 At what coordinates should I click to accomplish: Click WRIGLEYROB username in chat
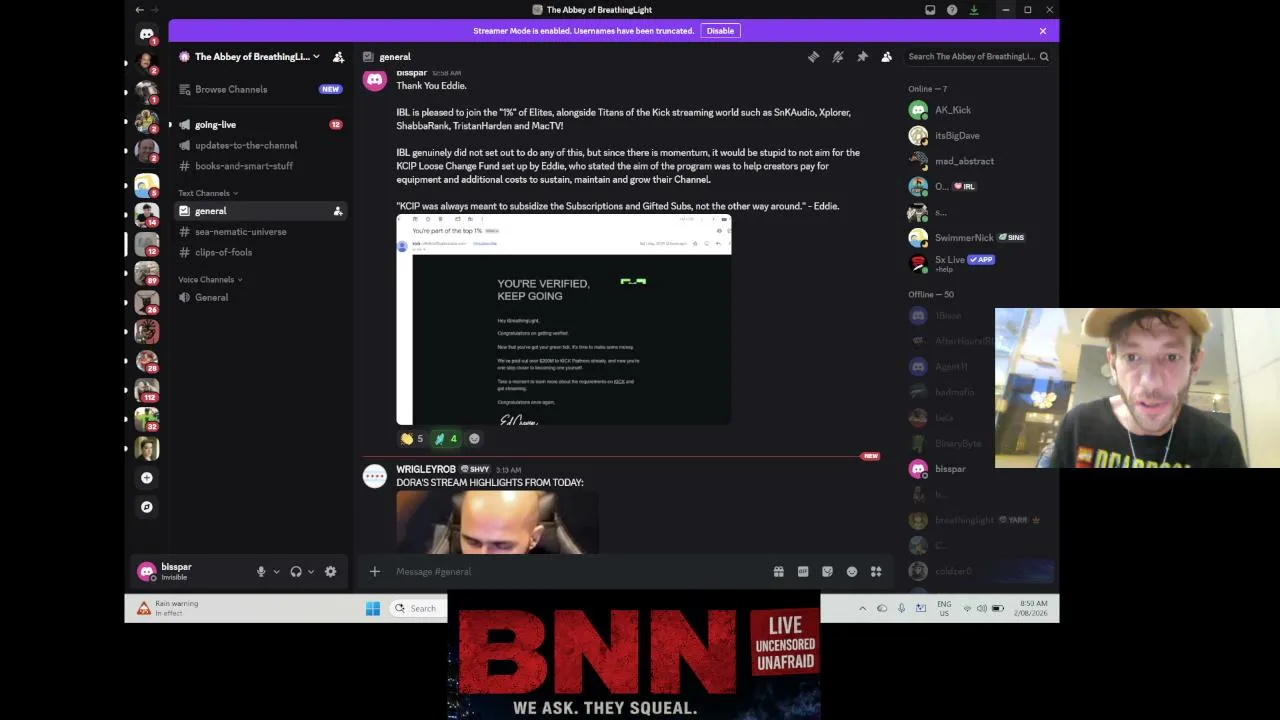pyautogui.click(x=426, y=469)
